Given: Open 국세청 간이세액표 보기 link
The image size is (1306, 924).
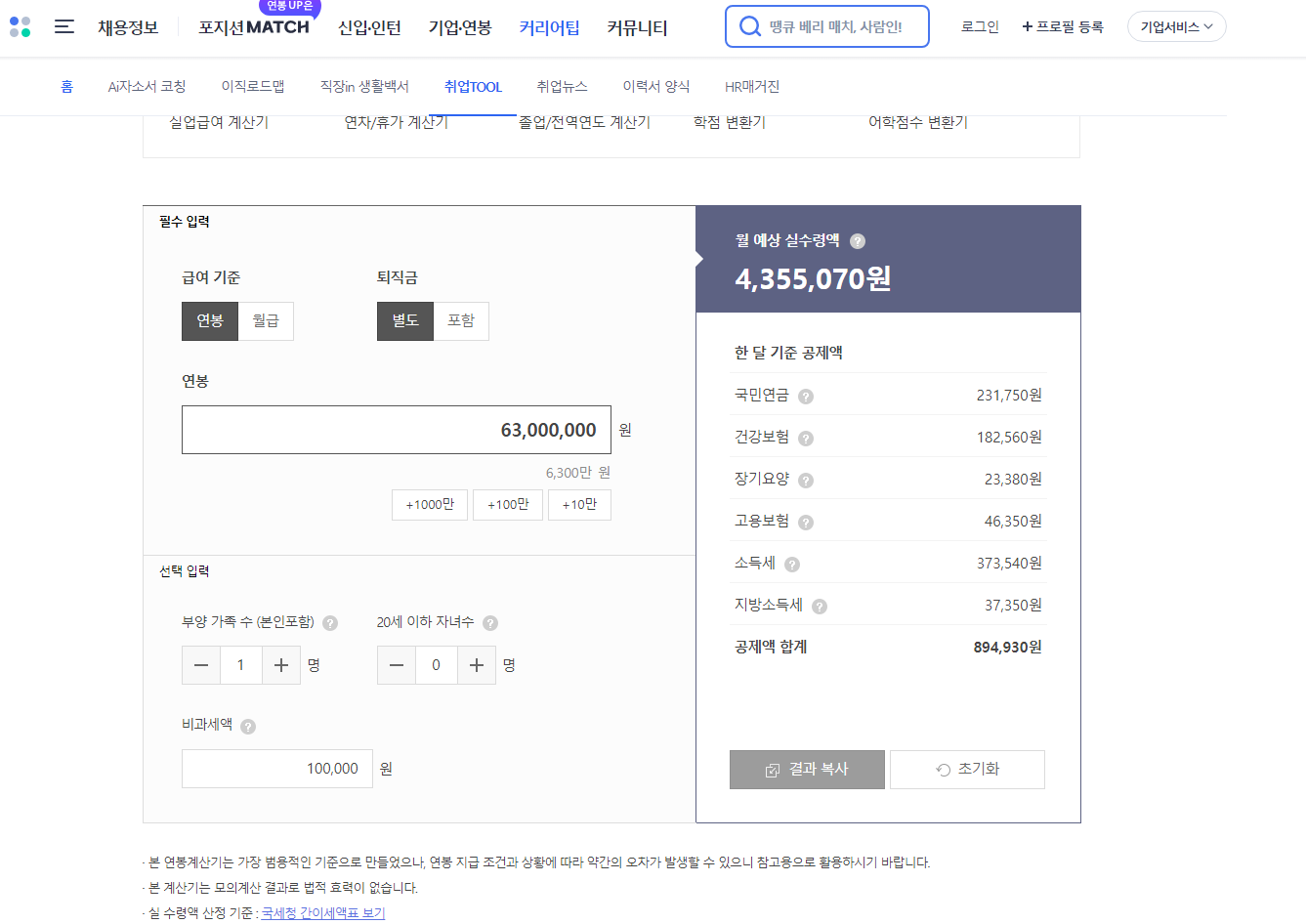Looking at the screenshot, I should point(323,913).
